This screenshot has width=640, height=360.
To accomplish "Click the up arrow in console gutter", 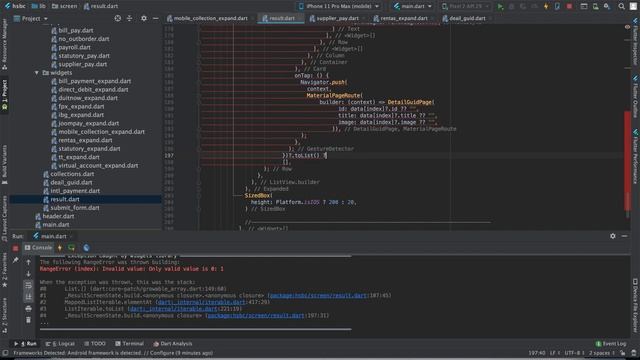I will 28,262.
